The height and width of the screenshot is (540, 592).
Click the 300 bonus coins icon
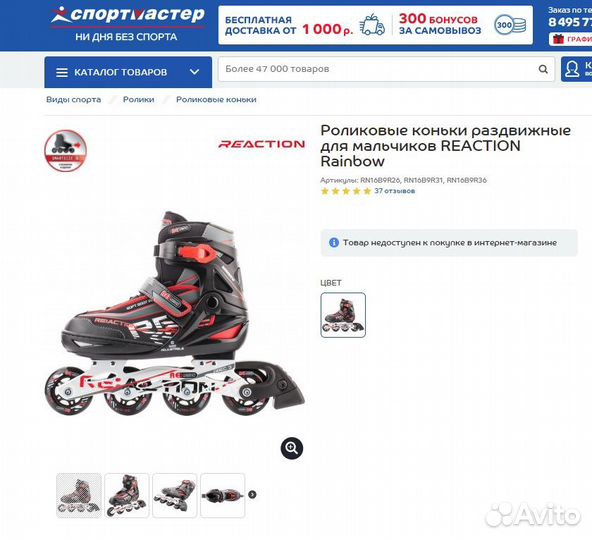510,26
